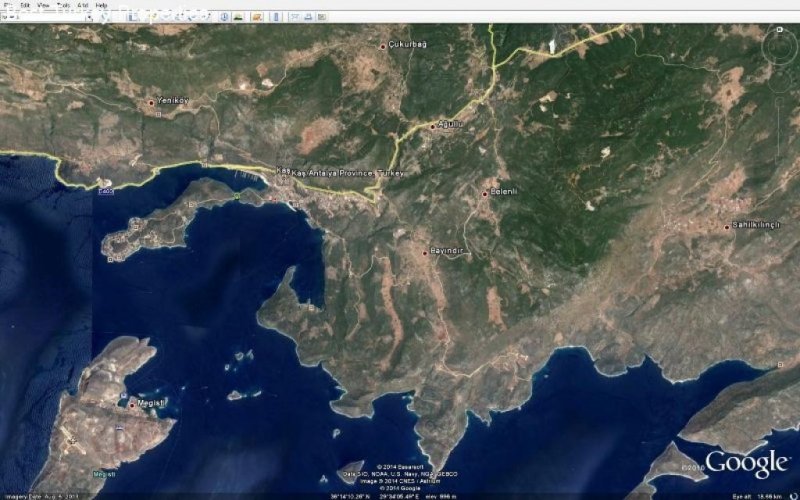Click View in Google Maps icon

[321, 17]
